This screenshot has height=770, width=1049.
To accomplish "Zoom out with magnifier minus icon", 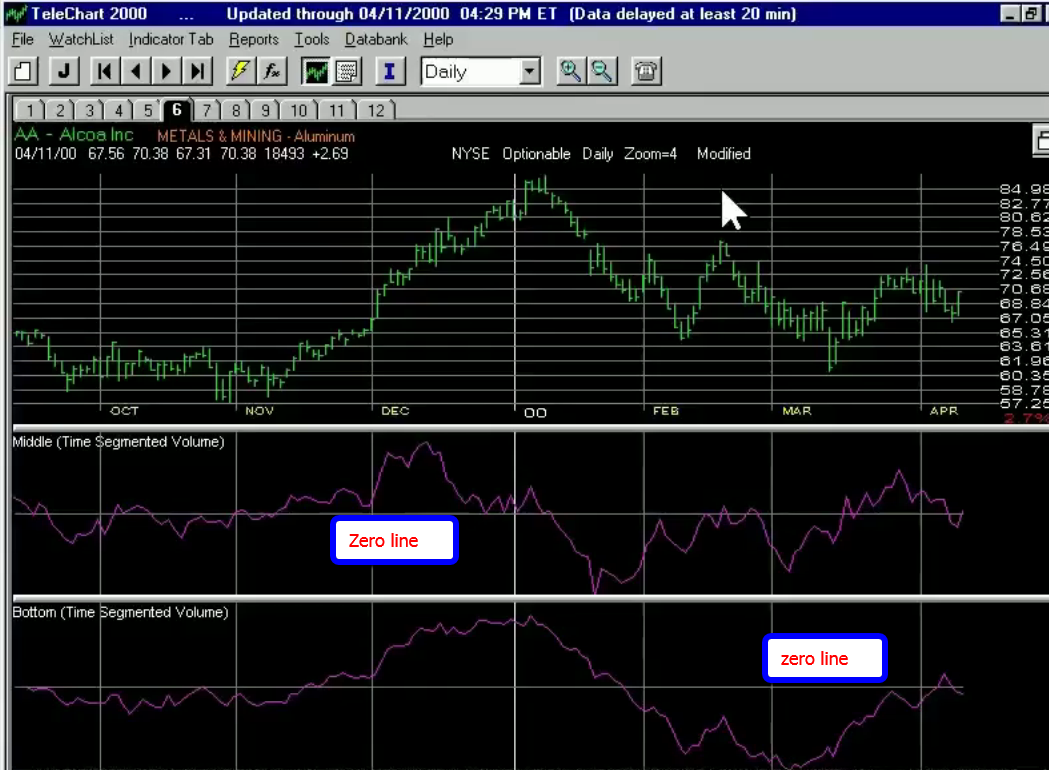I will pos(601,71).
